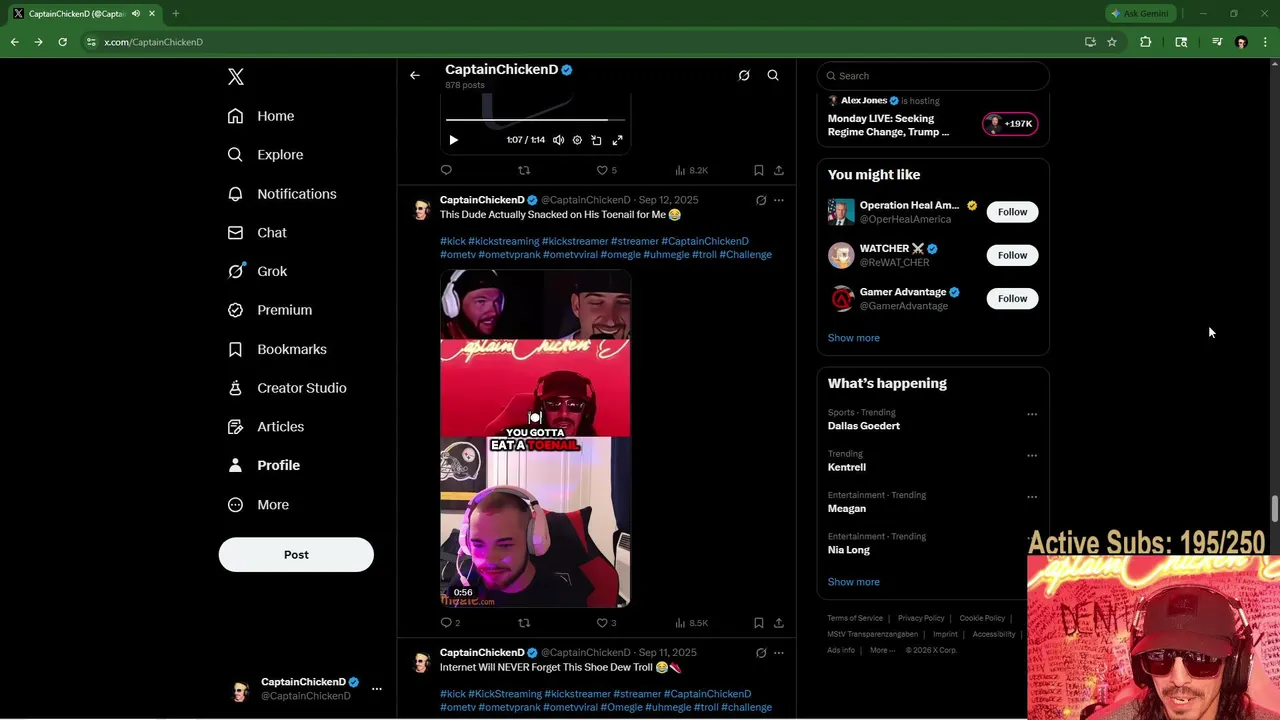Open three-dot menu on Sep 12 post
The width and height of the screenshot is (1280, 720).
779,200
